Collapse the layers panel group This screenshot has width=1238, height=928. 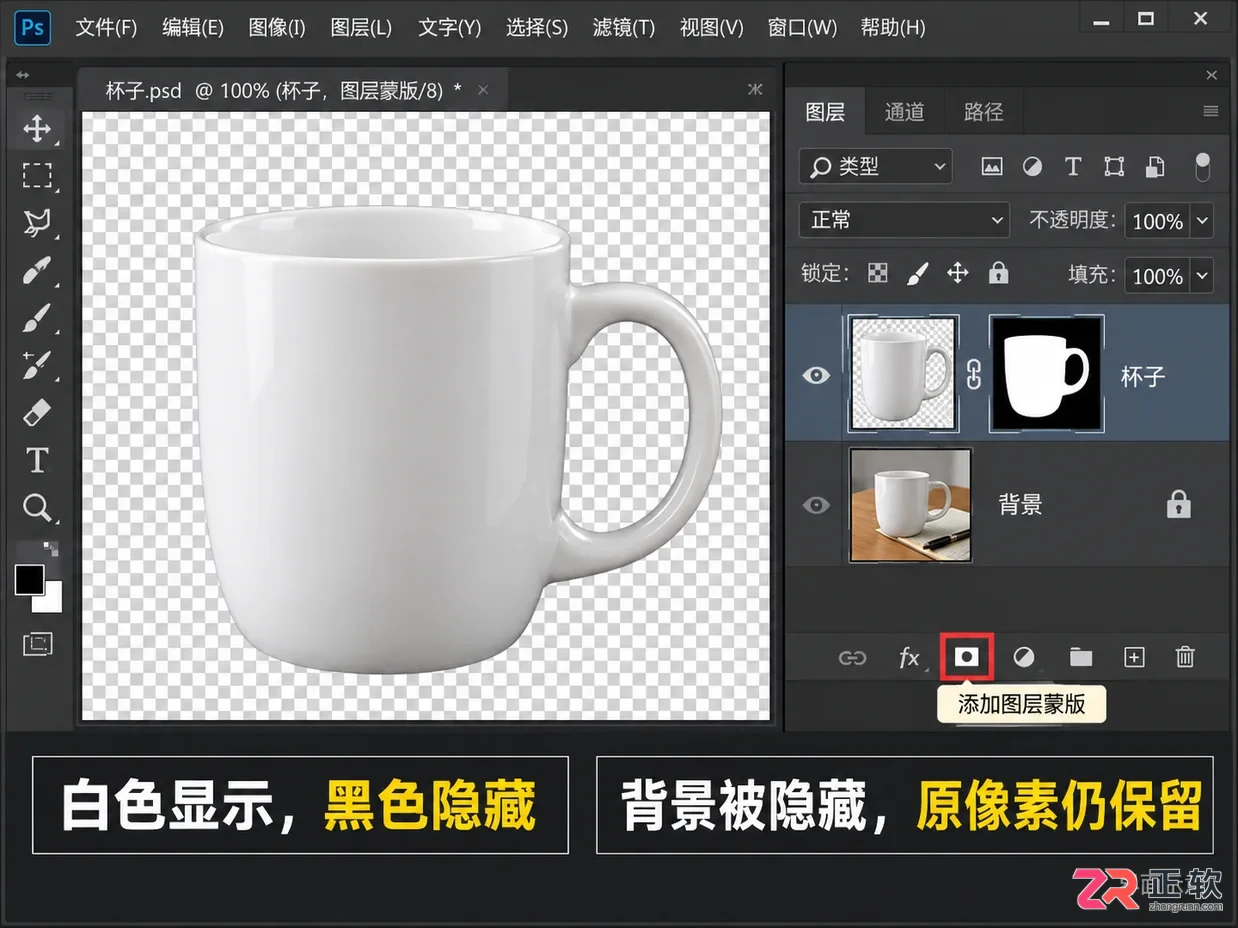pos(1211,75)
